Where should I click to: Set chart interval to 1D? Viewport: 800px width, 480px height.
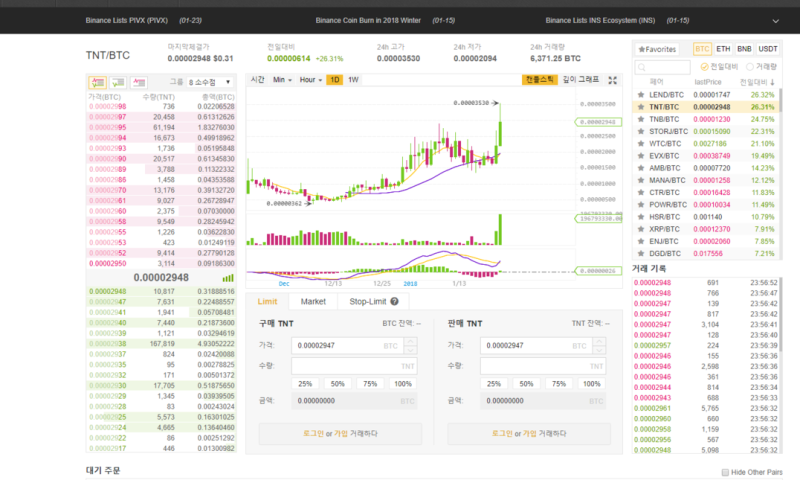pyautogui.click(x=335, y=80)
